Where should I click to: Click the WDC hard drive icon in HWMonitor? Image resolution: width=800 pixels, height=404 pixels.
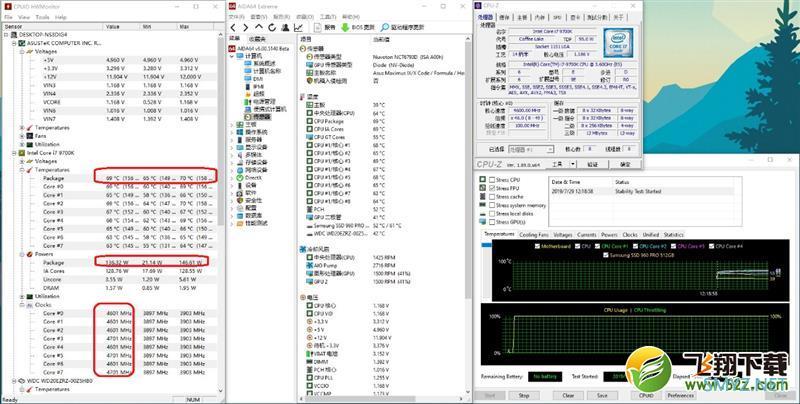tap(22, 381)
